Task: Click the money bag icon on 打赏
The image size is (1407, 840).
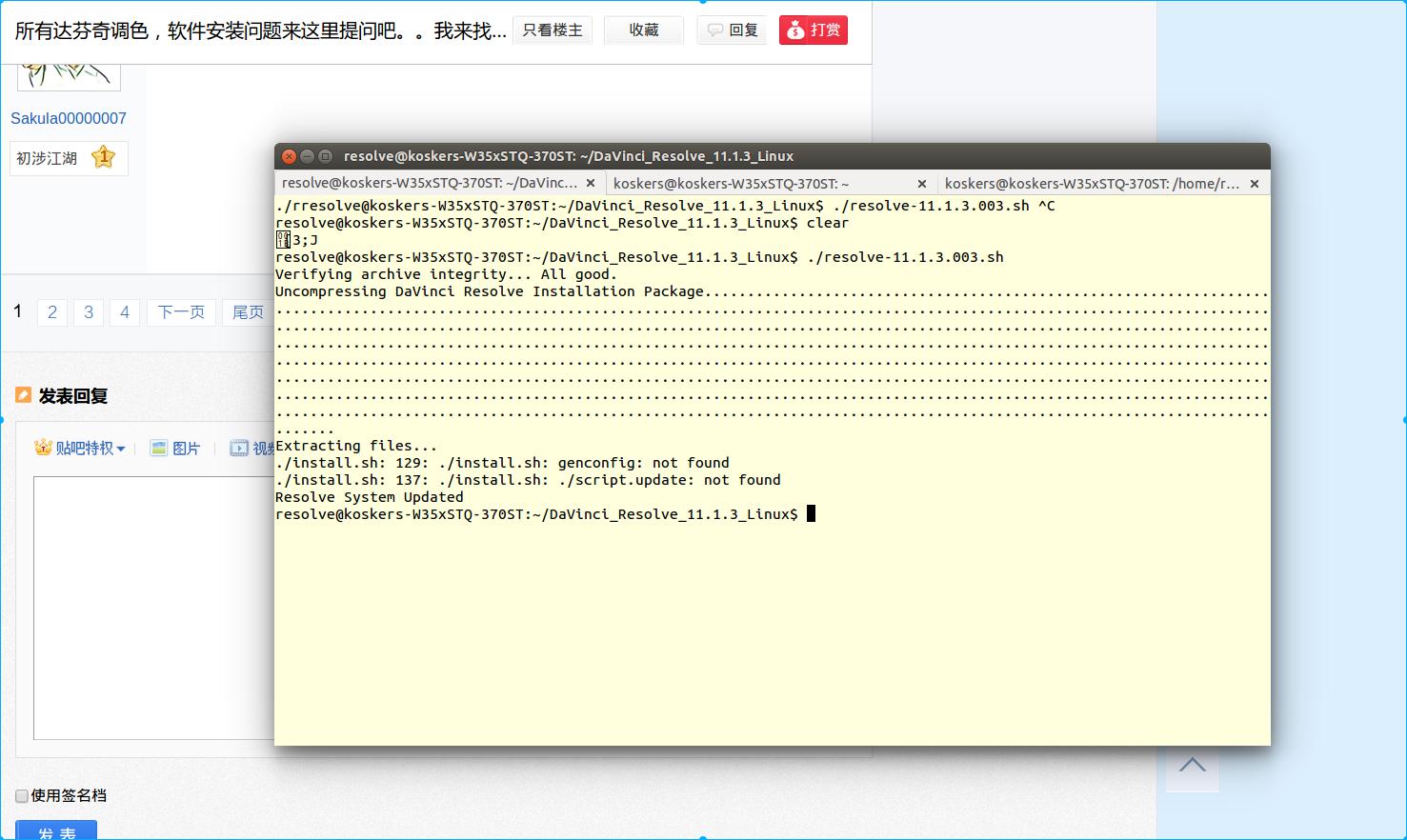Action: (x=796, y=30)
